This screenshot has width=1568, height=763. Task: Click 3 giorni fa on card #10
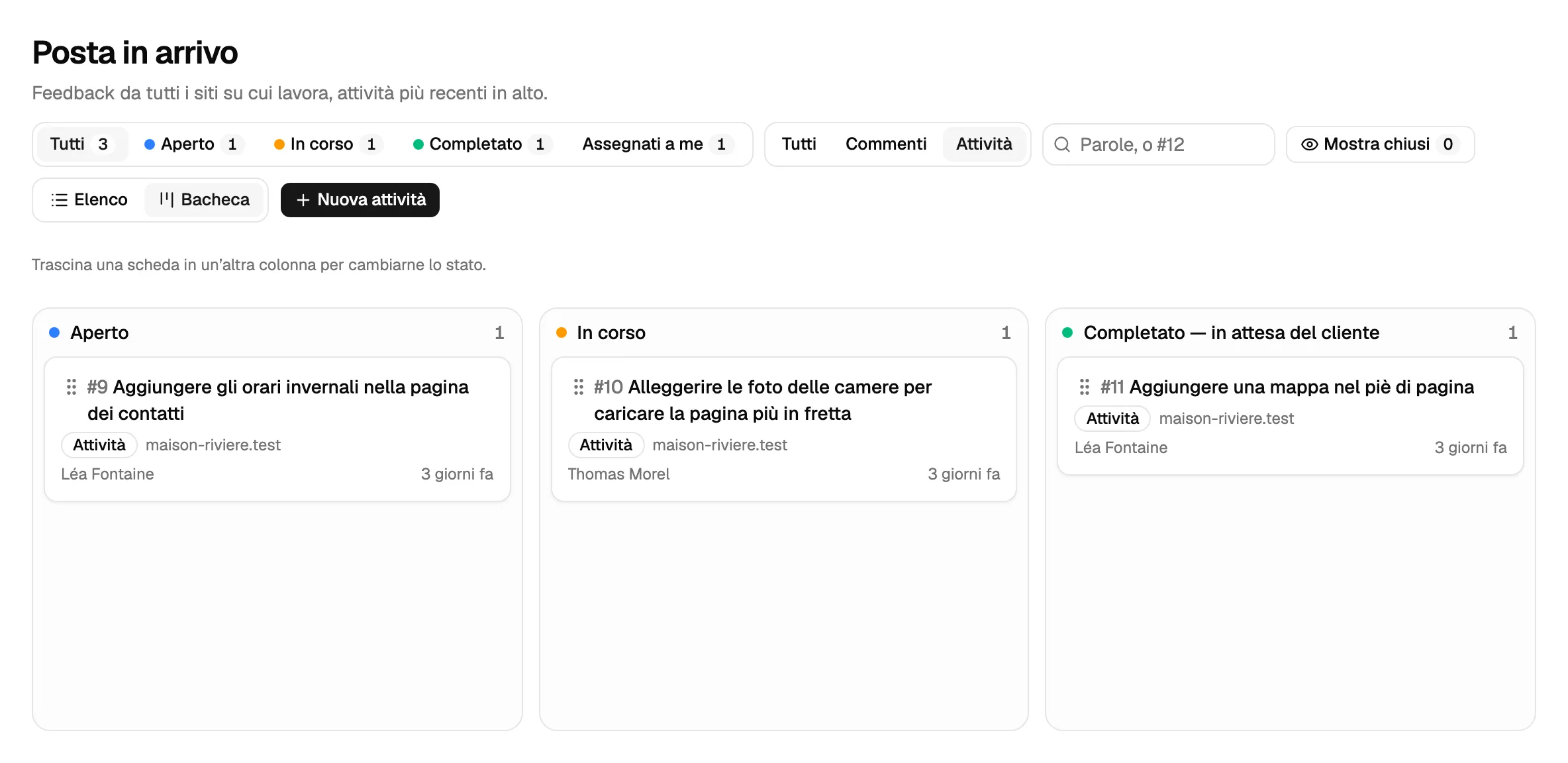tap(963, 474)
